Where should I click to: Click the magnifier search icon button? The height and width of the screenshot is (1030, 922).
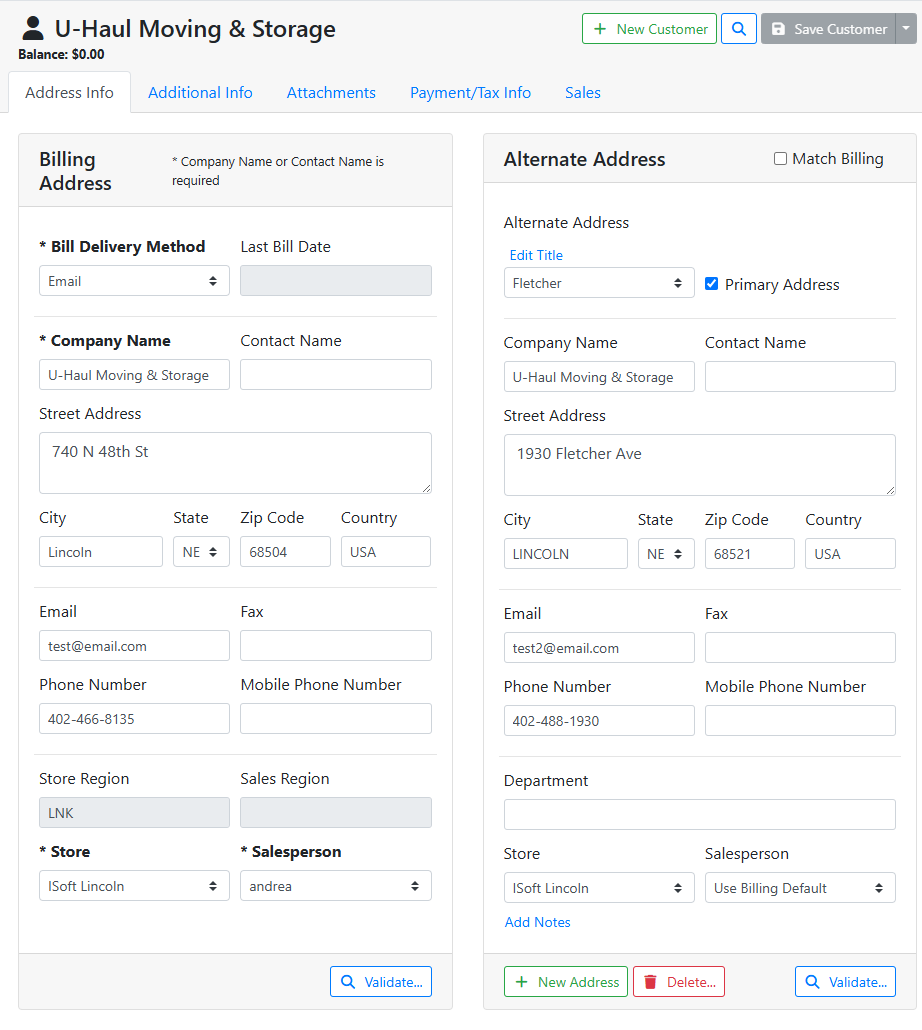point(739,29)
